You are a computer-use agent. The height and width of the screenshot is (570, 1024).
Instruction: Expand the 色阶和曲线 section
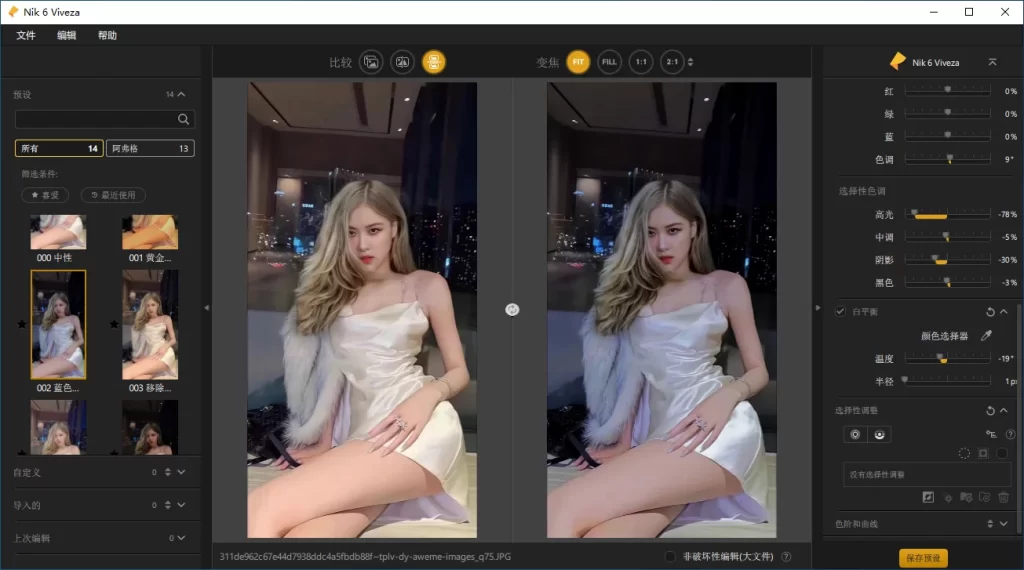point(1004,523)
